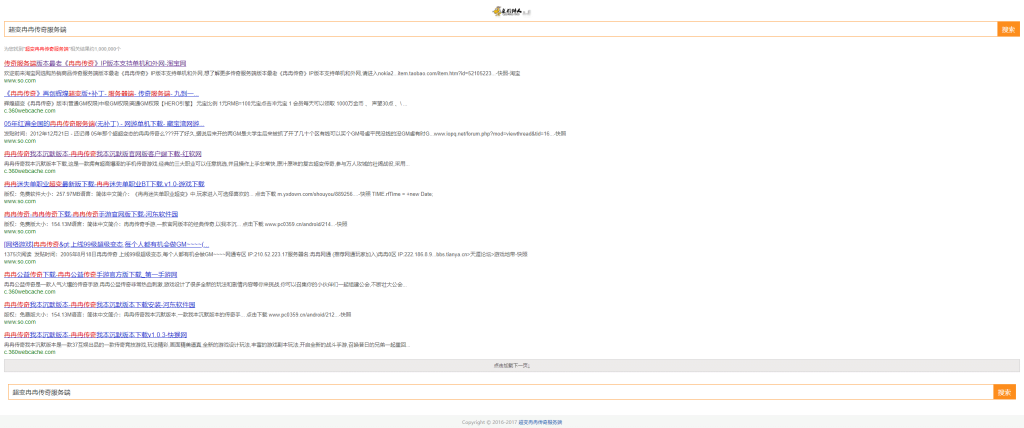This screenshot has width=1024, height=428.
Task: Open the 迷失单职业 BT下载 v1.0 result
Action: tap(104, 184)
